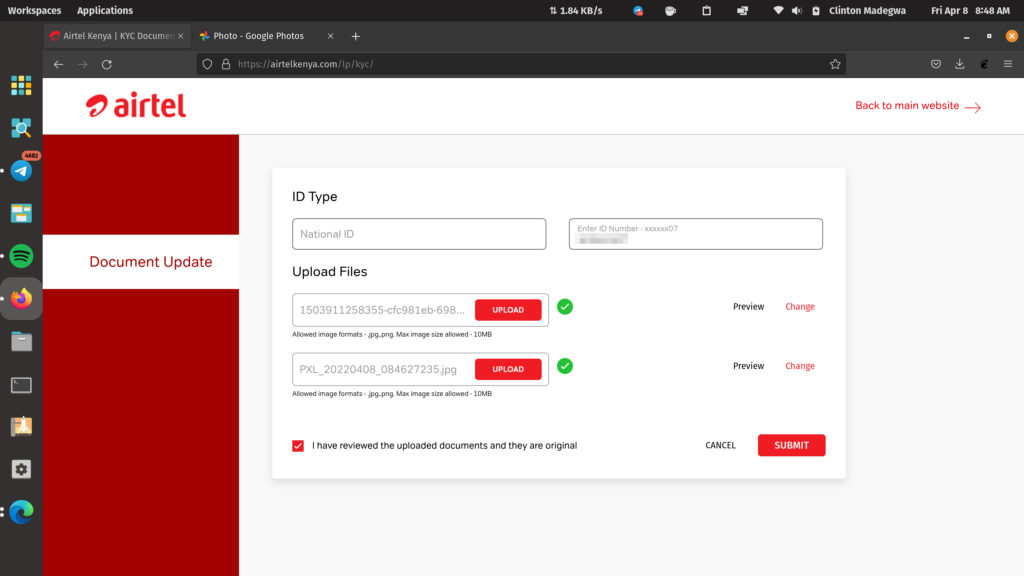Reload the Airtel KYC page
Viewport: 1024px width, 576px height.
106,64
